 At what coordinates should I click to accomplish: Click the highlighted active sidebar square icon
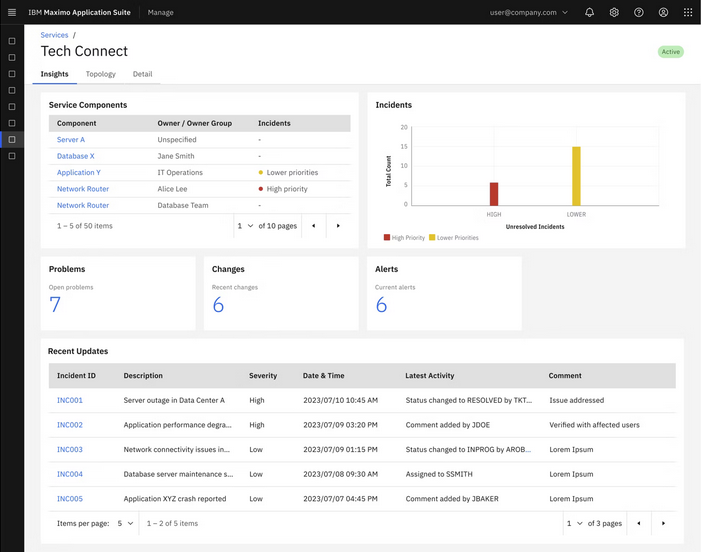[12, 139]
